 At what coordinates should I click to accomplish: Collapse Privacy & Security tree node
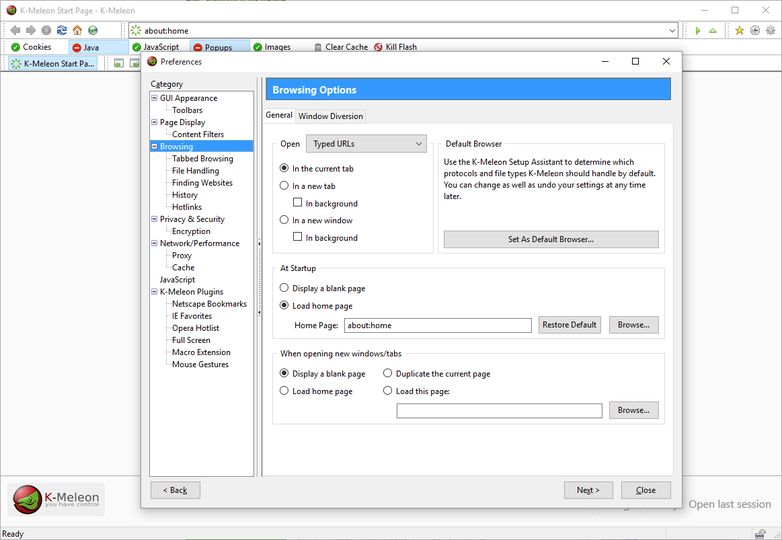(155, 218)
